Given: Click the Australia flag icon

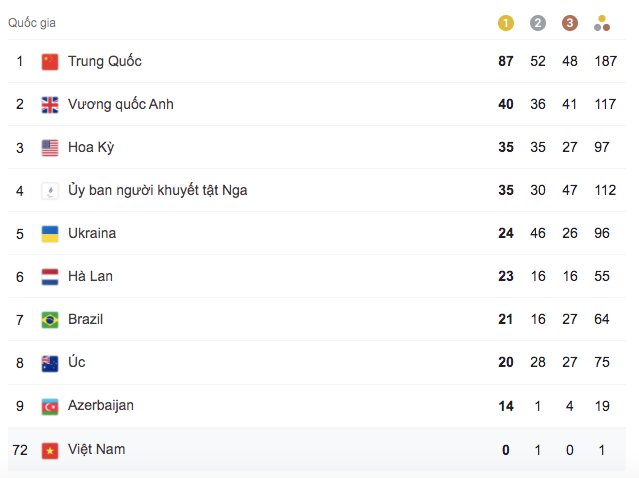Looking at the screenshot, I should click(x=50, y=363).
